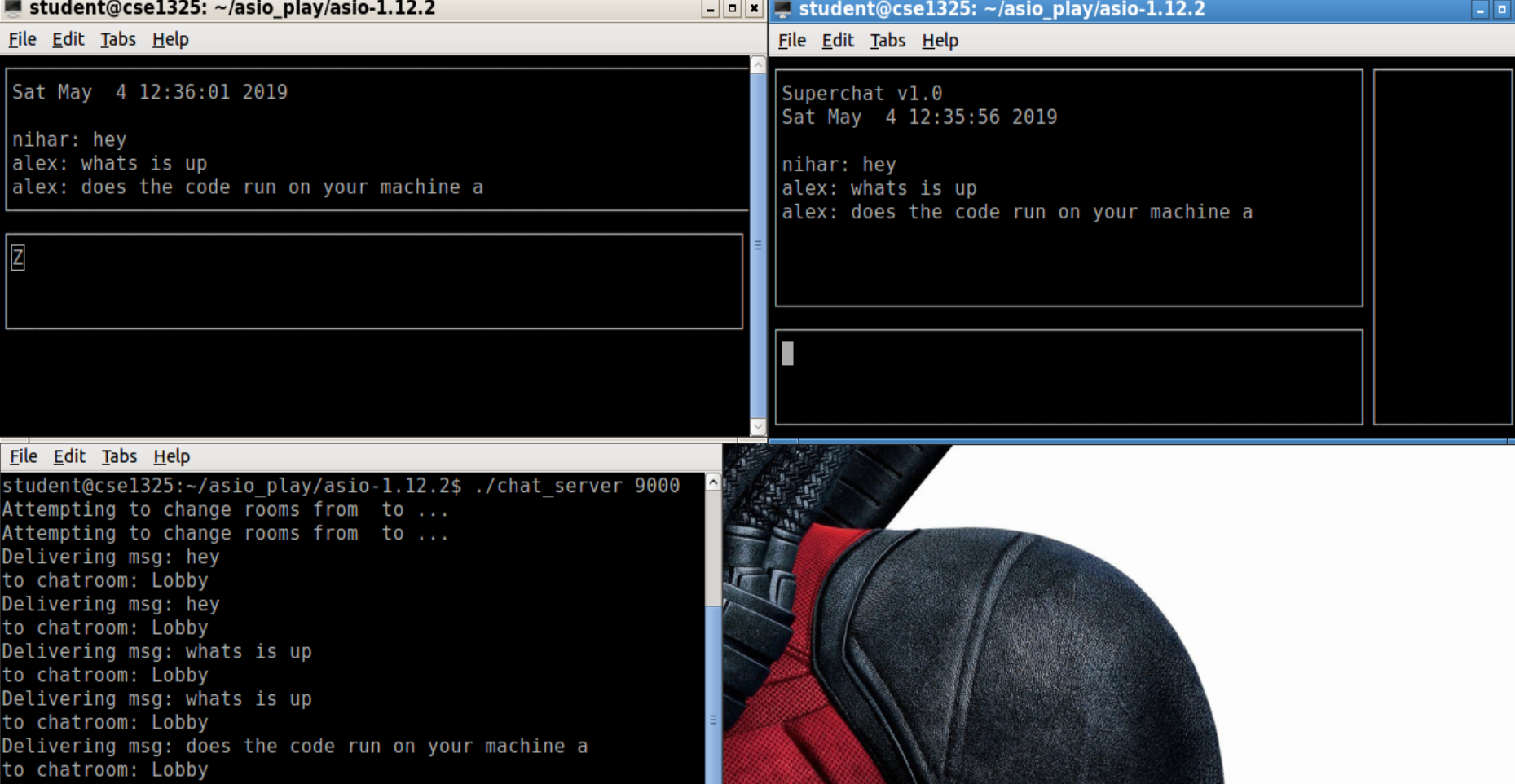
Task: Open the Tabs menu of Superchat window
Action: [887, 40]
